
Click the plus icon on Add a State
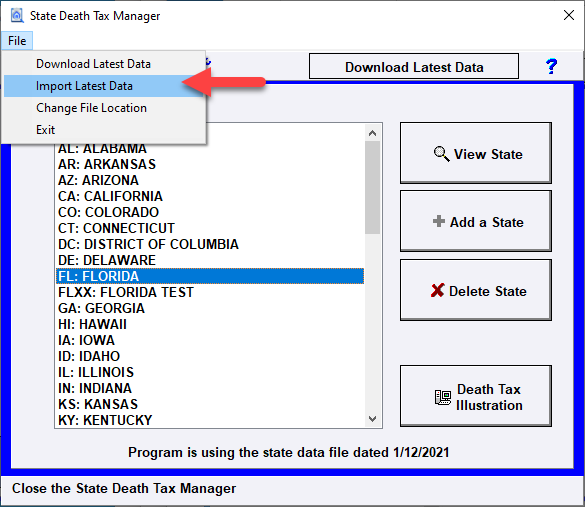pyautogui.click(x=439, y=221)
